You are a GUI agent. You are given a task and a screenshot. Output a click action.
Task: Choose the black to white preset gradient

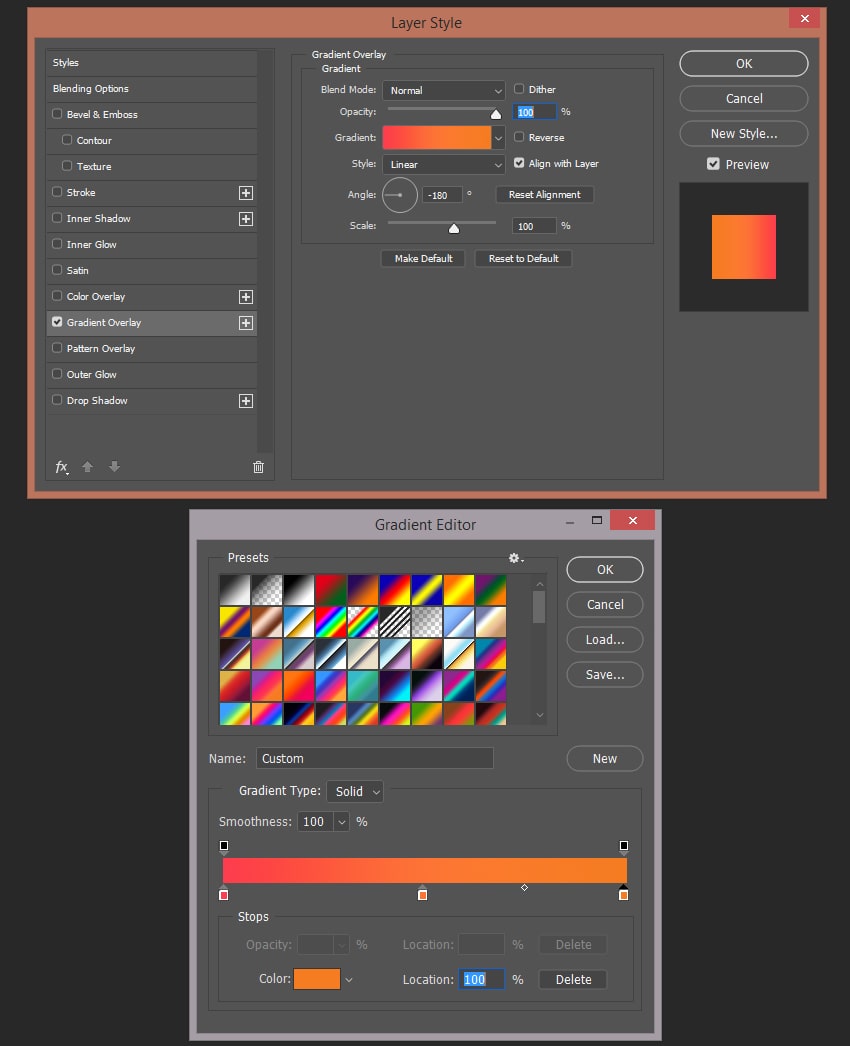[x=299, y=590]
